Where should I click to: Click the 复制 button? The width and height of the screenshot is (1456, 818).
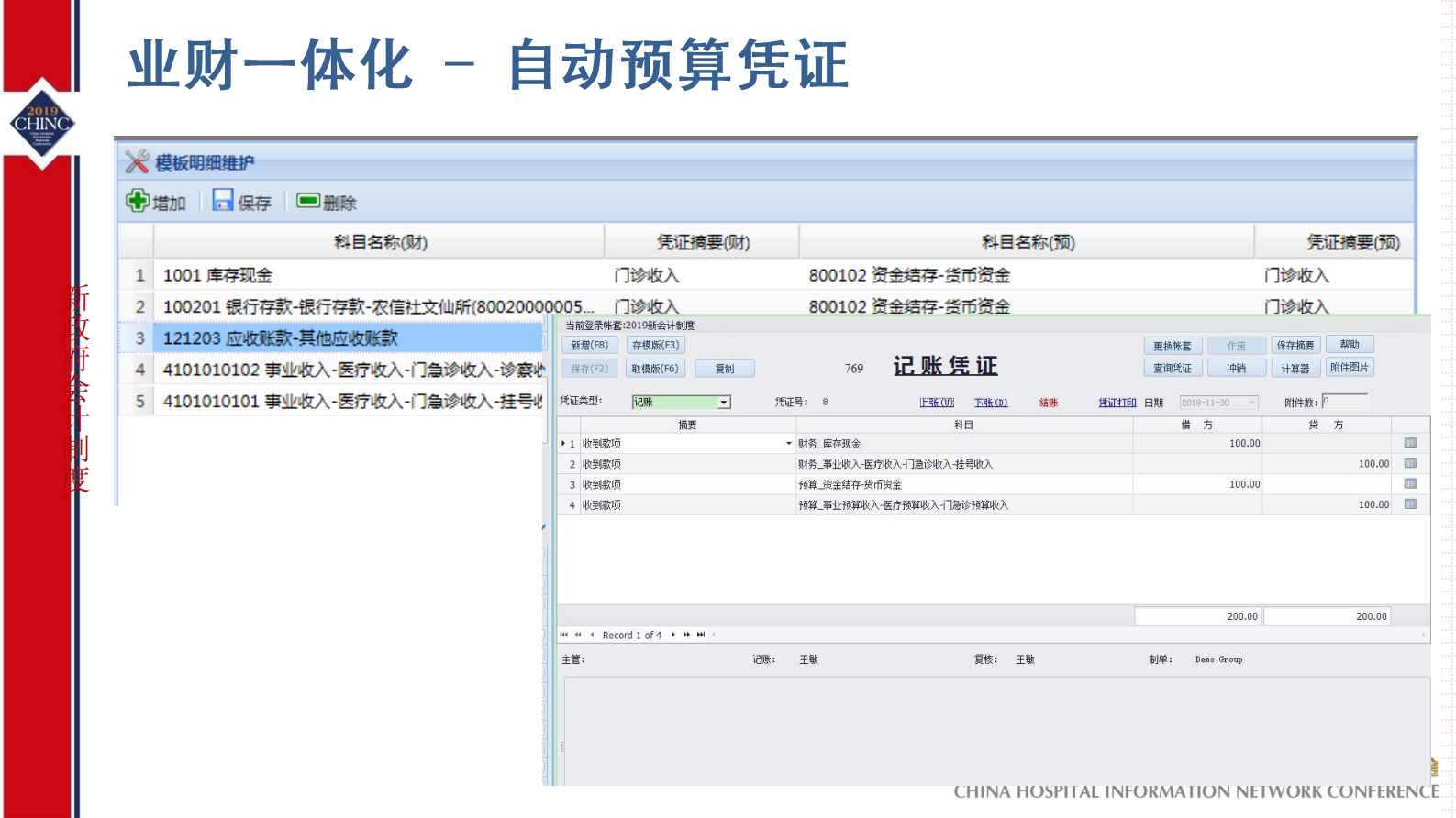click(725, 369)
